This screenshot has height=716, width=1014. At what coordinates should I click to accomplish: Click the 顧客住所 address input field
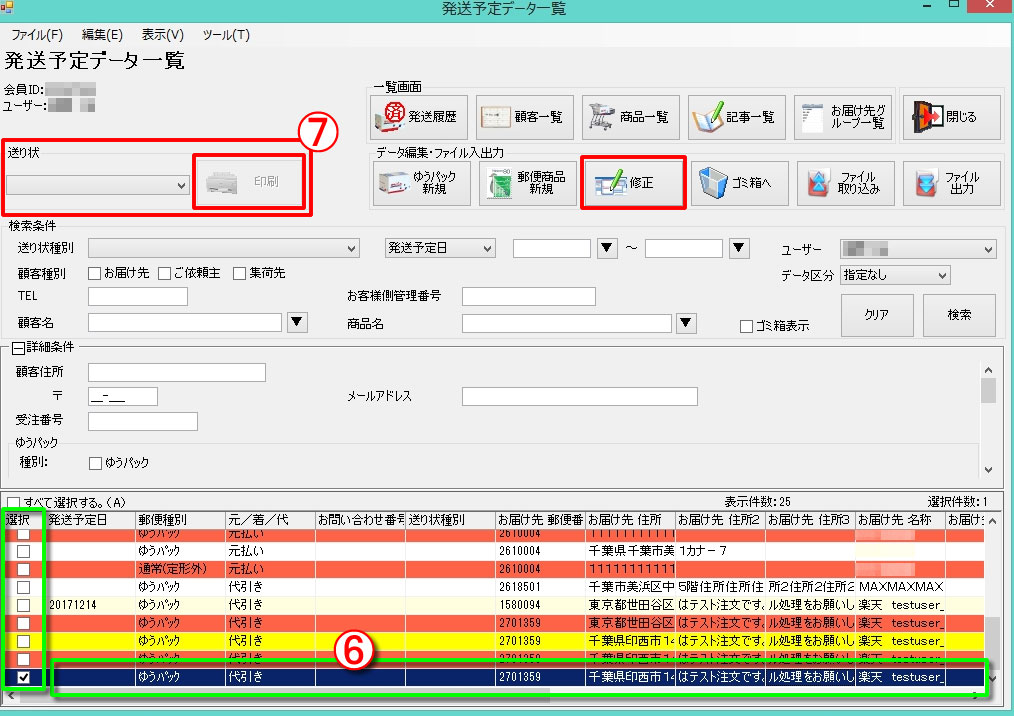[176, 372]
